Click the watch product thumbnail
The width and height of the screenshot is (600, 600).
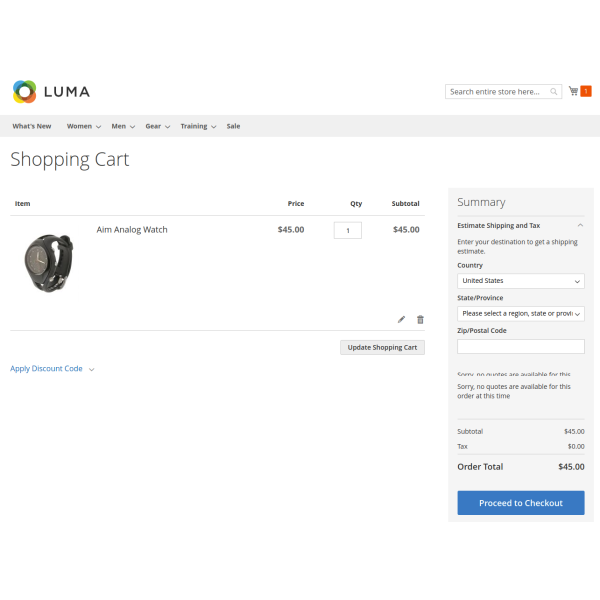[x=47, y=263]
